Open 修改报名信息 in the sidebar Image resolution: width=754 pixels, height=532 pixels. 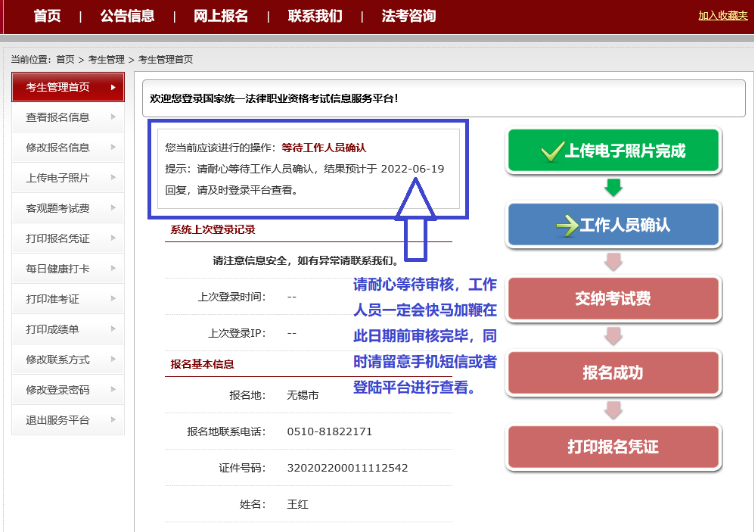point(58,148)
